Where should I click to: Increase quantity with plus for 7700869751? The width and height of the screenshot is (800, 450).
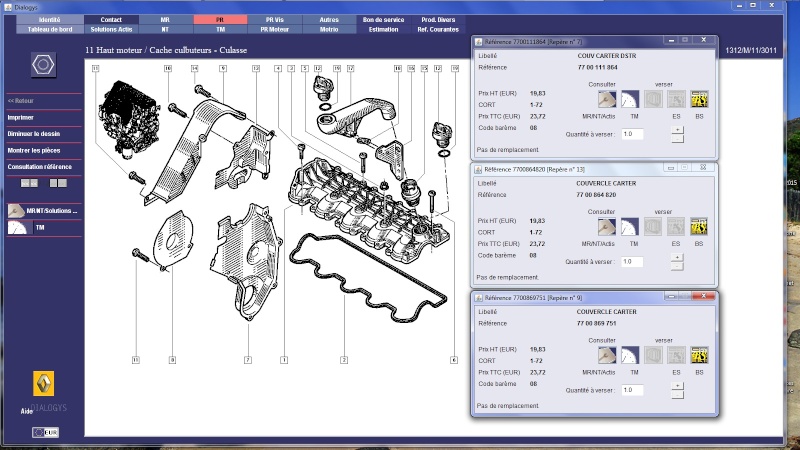pos(678,386)
